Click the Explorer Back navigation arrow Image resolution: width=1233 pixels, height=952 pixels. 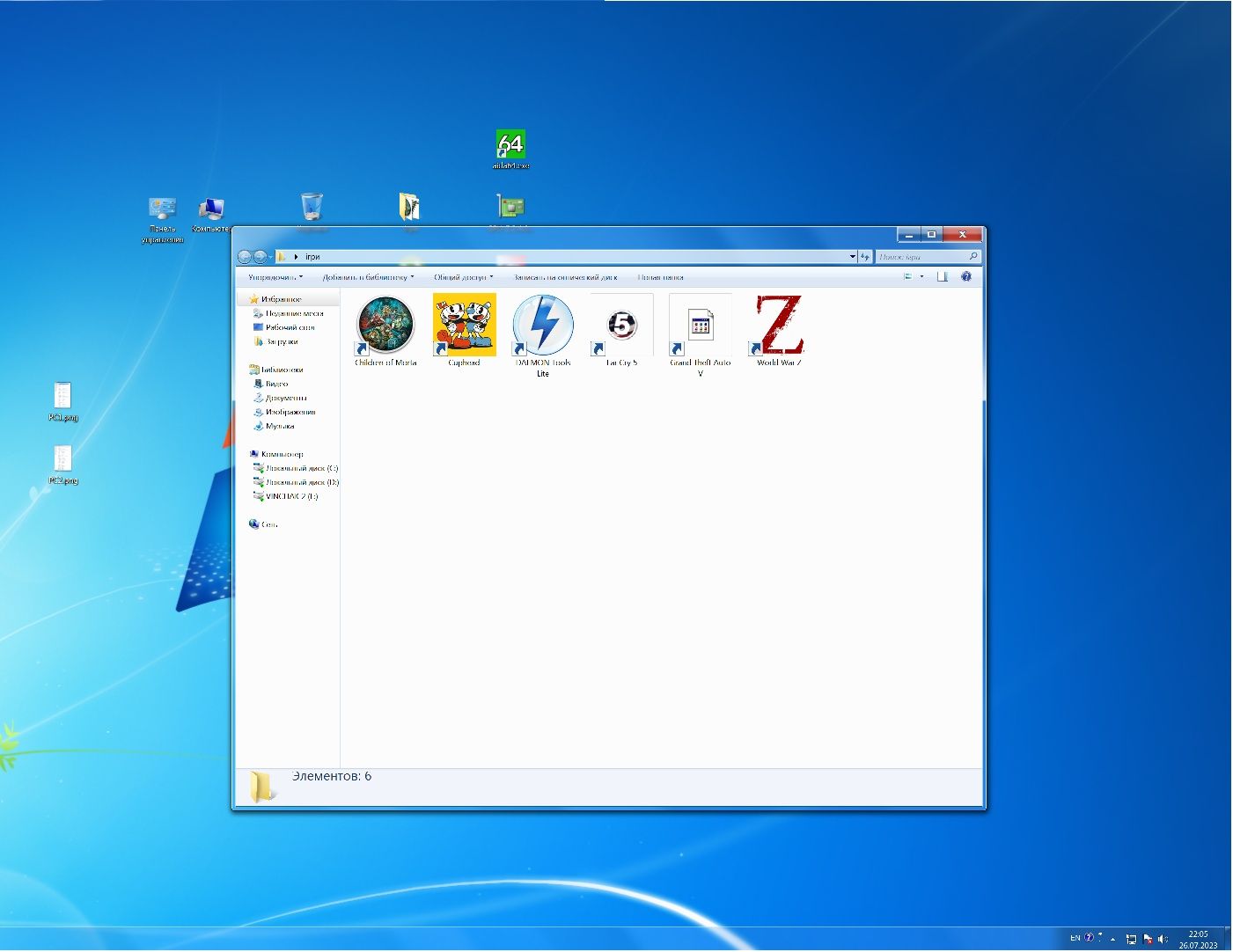pos(246,257)
